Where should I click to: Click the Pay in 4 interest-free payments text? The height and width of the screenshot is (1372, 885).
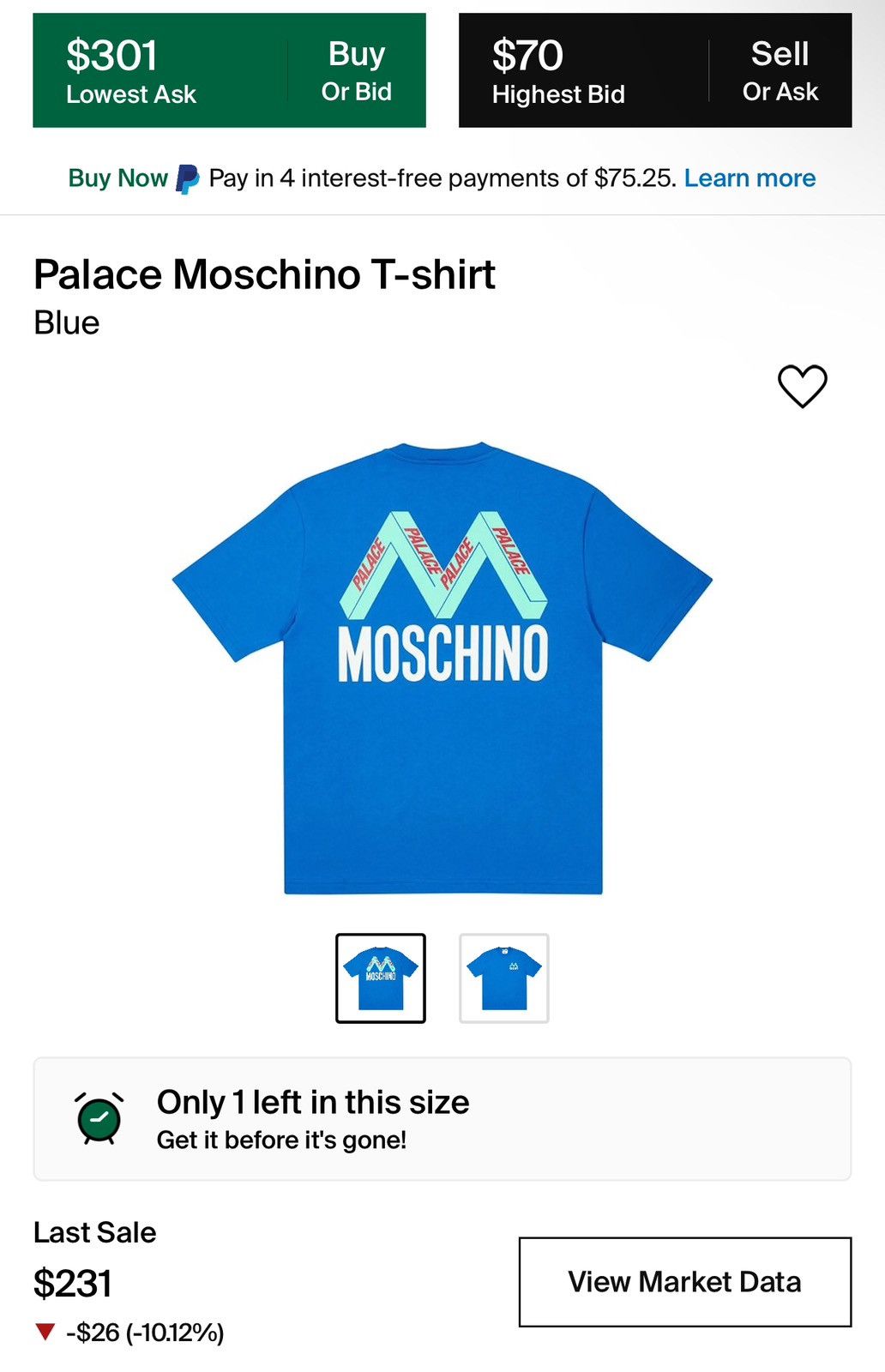pos(442,178)
